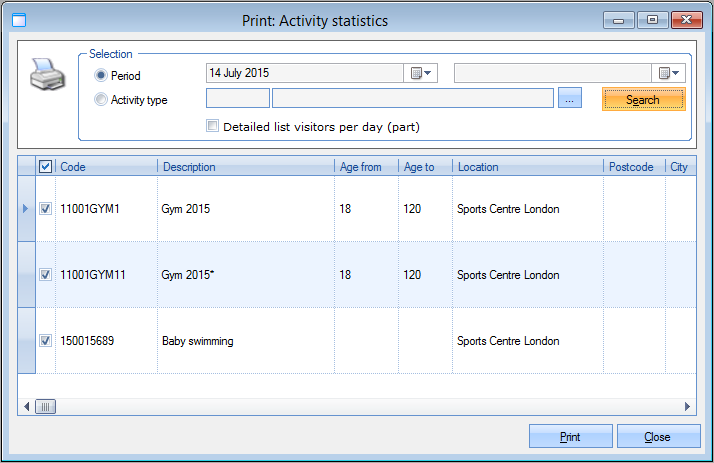The height and width of the screenshot is (463, 714).
Task: Toggle the select-all checkbox in header
Action: click(45, 167)
